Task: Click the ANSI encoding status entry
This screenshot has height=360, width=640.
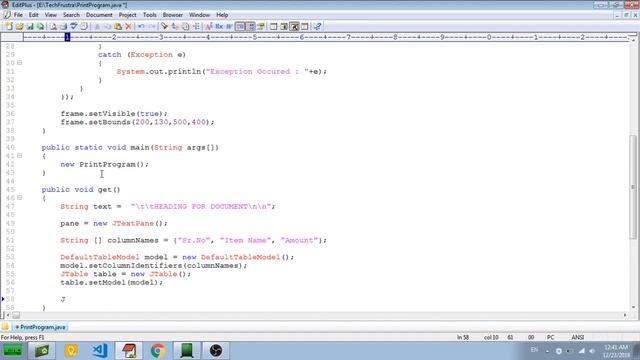Action: tap(578, 338)
